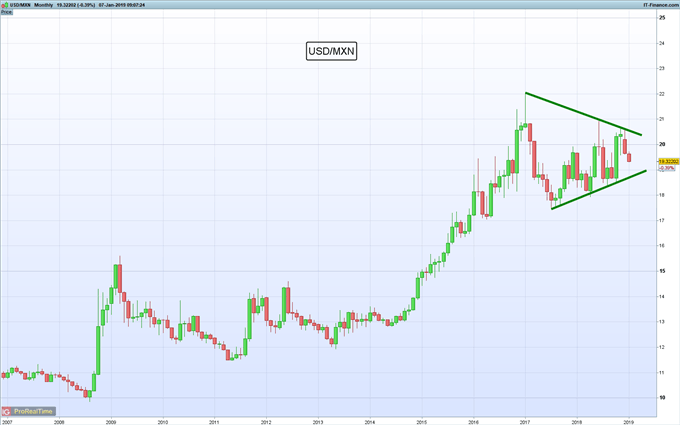Click the 16 price axis label

point(662,246)
